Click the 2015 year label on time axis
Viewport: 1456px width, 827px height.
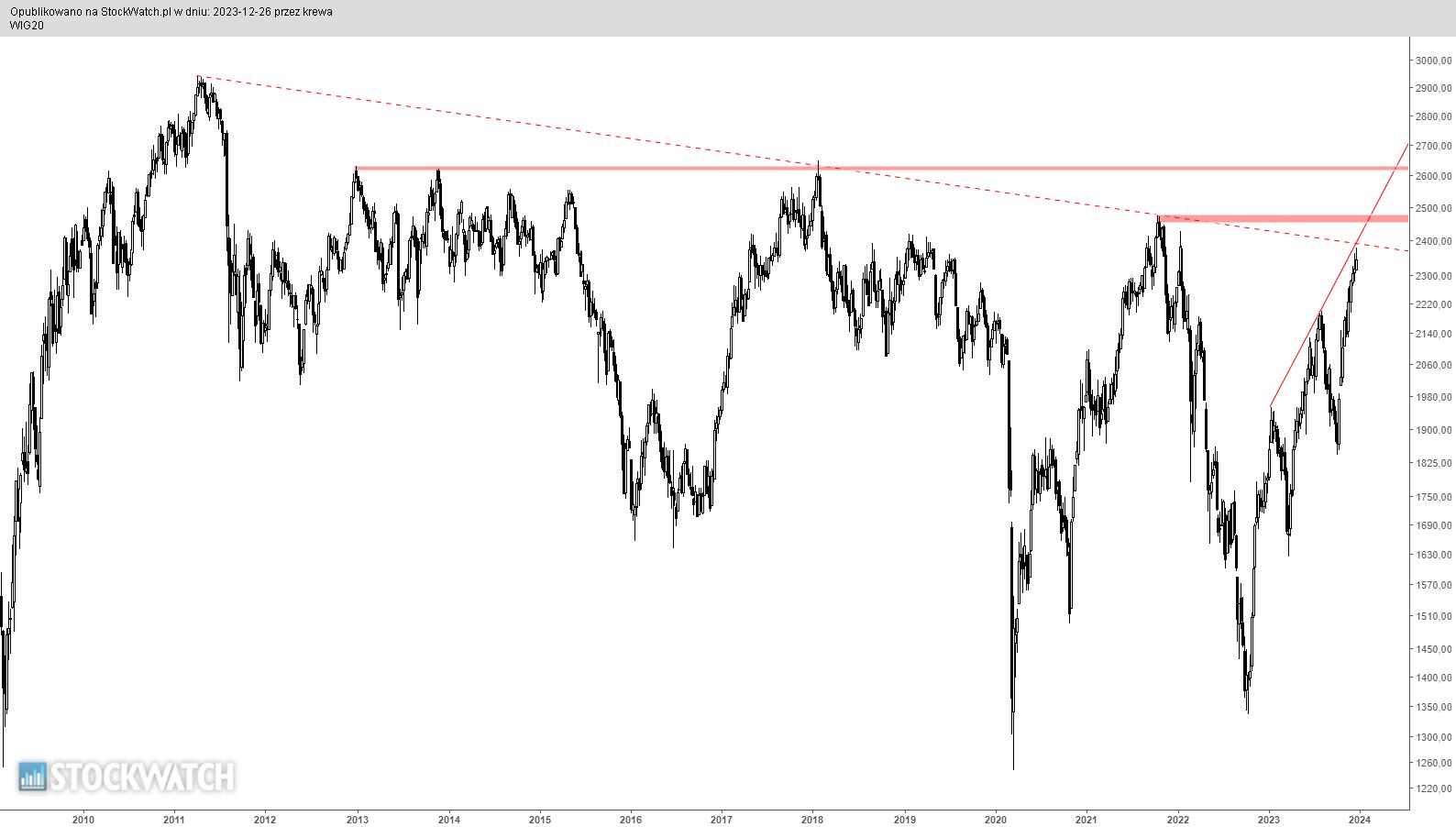pyautogui.click(x=540, y=820)
